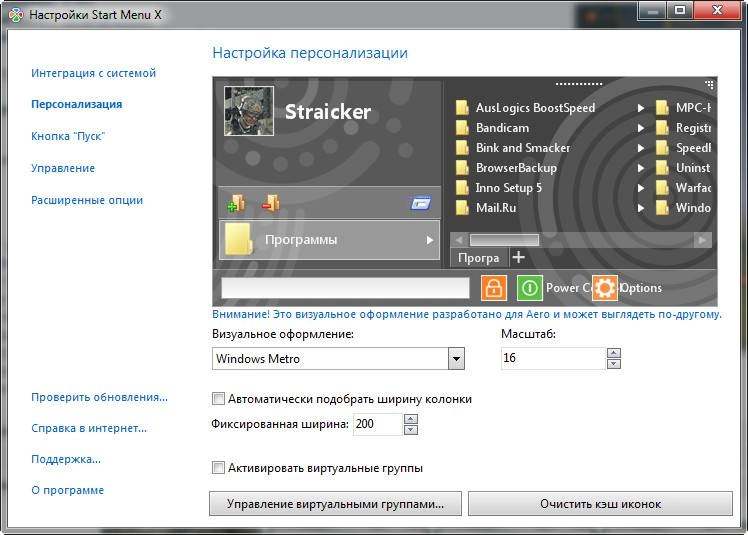748x535 pixels.
Task: Increase the Масштаб value with up arrow
Action: (614, 353)
